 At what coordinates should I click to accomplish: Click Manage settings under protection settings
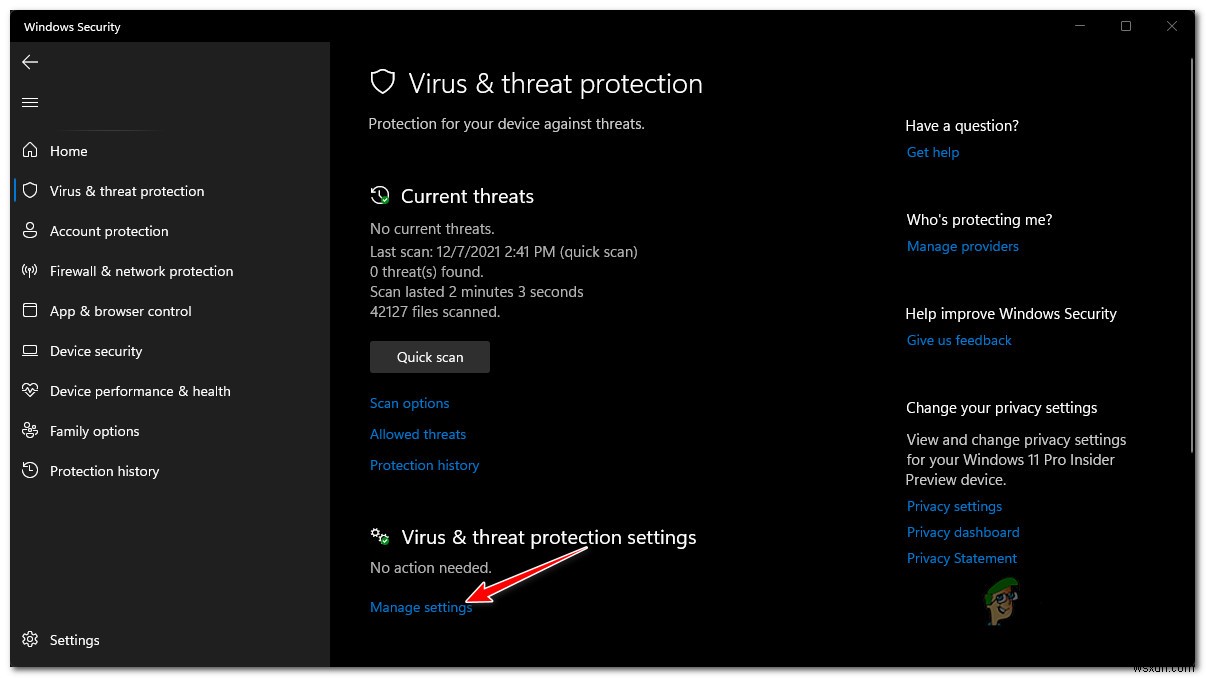point(420,607)
